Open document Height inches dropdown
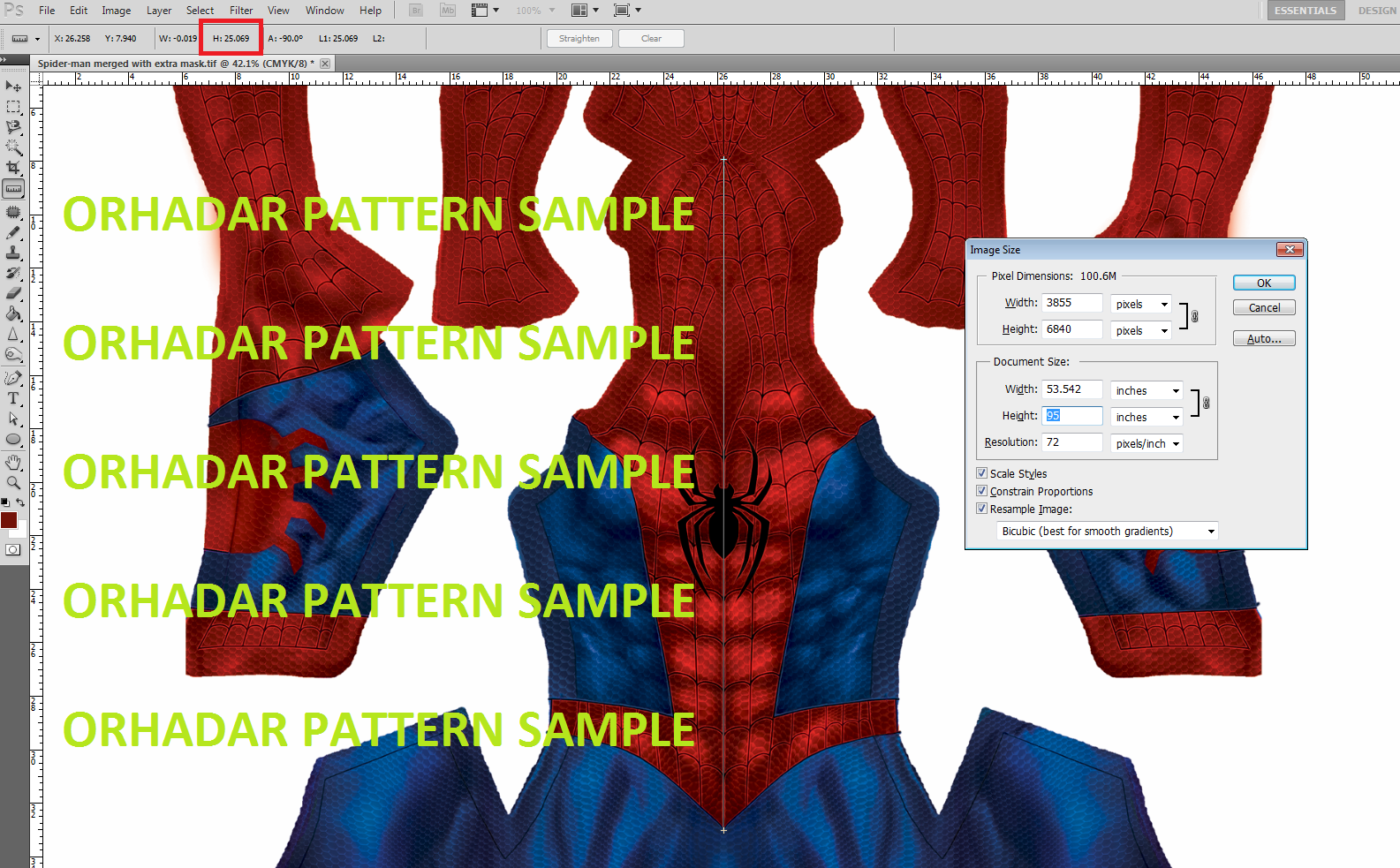 1146,417
